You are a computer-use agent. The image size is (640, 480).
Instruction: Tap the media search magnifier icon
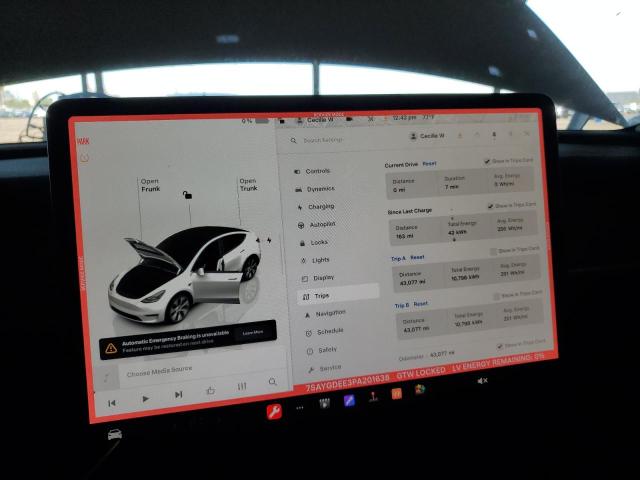click(273, 382)
